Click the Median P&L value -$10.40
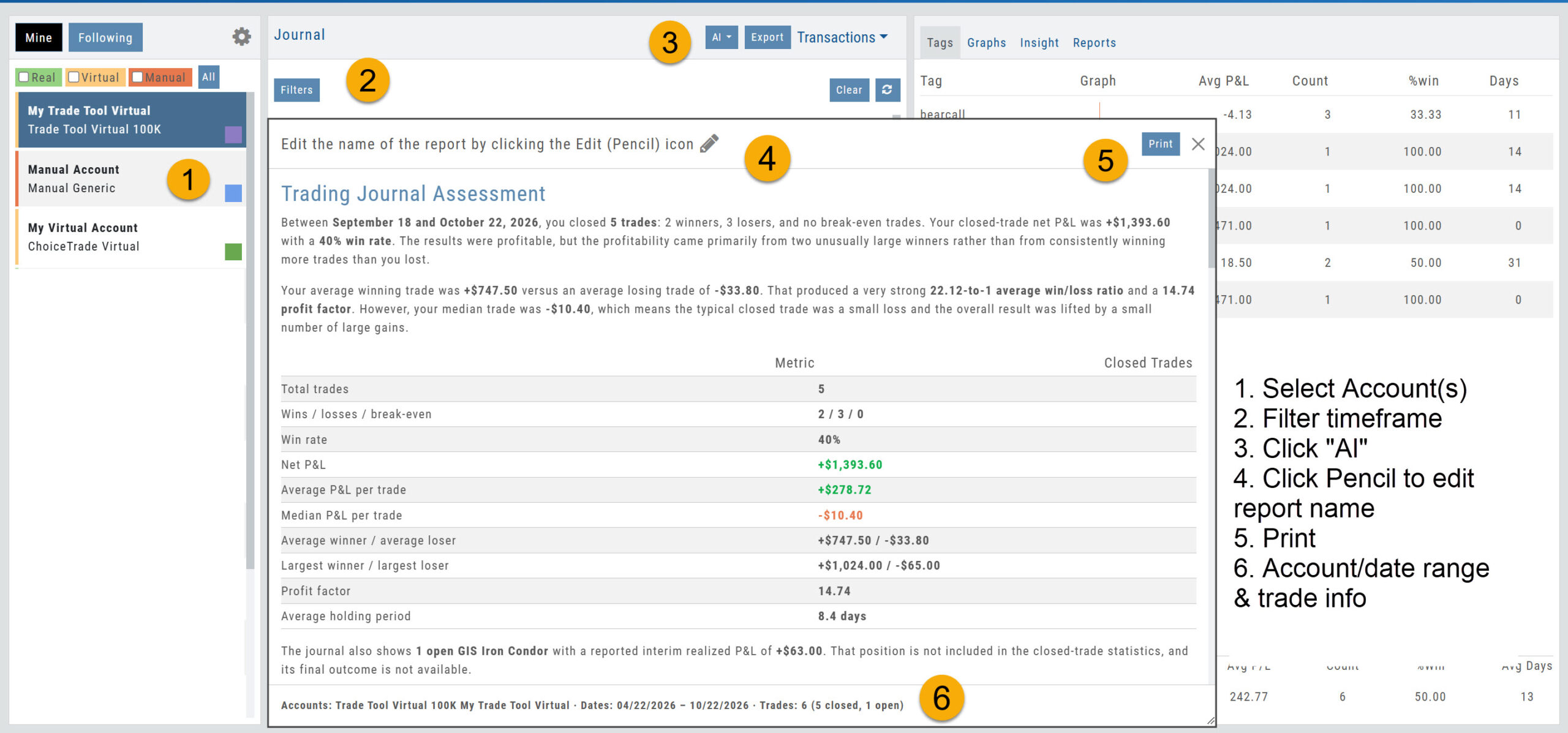The width and height of the screenshot is (1568, 733). tap(840, 515)
